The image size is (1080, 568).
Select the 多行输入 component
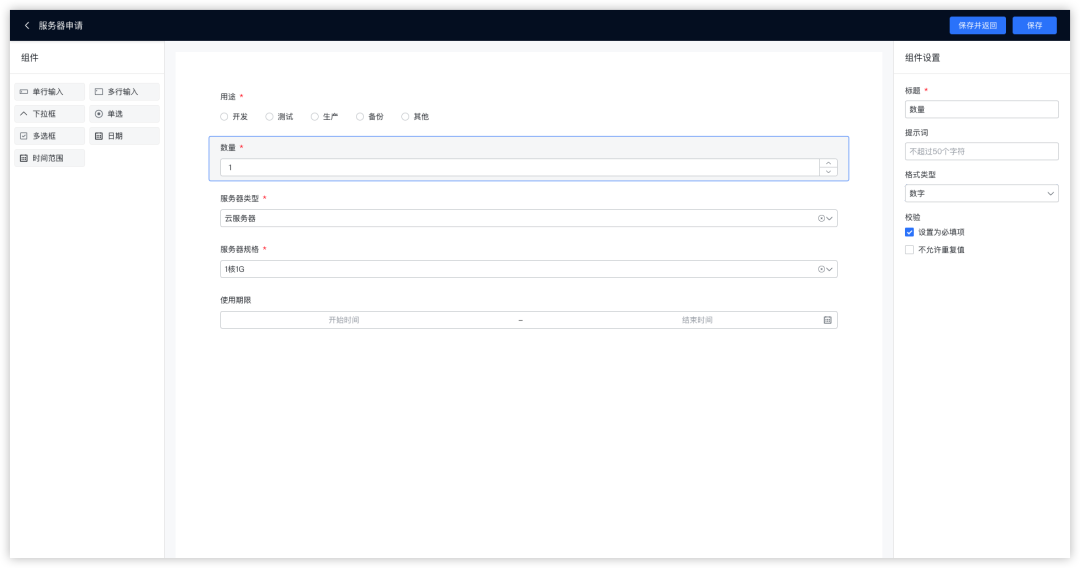124,92
